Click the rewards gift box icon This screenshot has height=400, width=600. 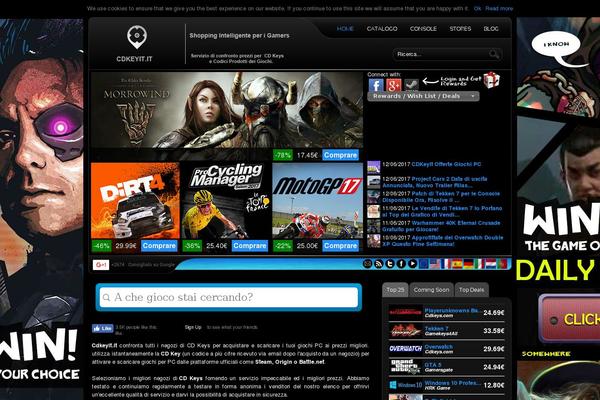pyautogui.click(x=491, y=80)
